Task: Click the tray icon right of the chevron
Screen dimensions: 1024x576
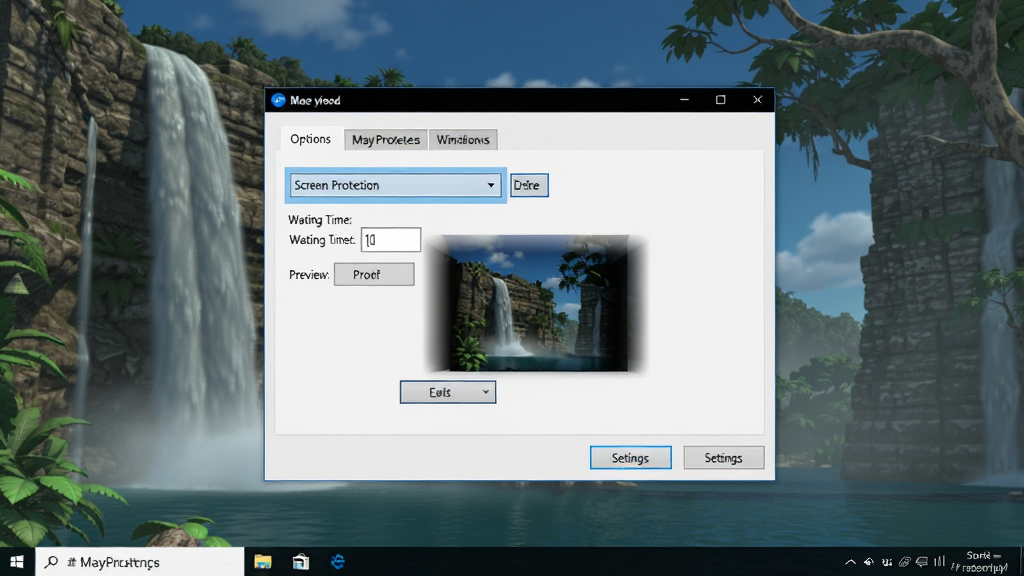Action: [869, 562]
